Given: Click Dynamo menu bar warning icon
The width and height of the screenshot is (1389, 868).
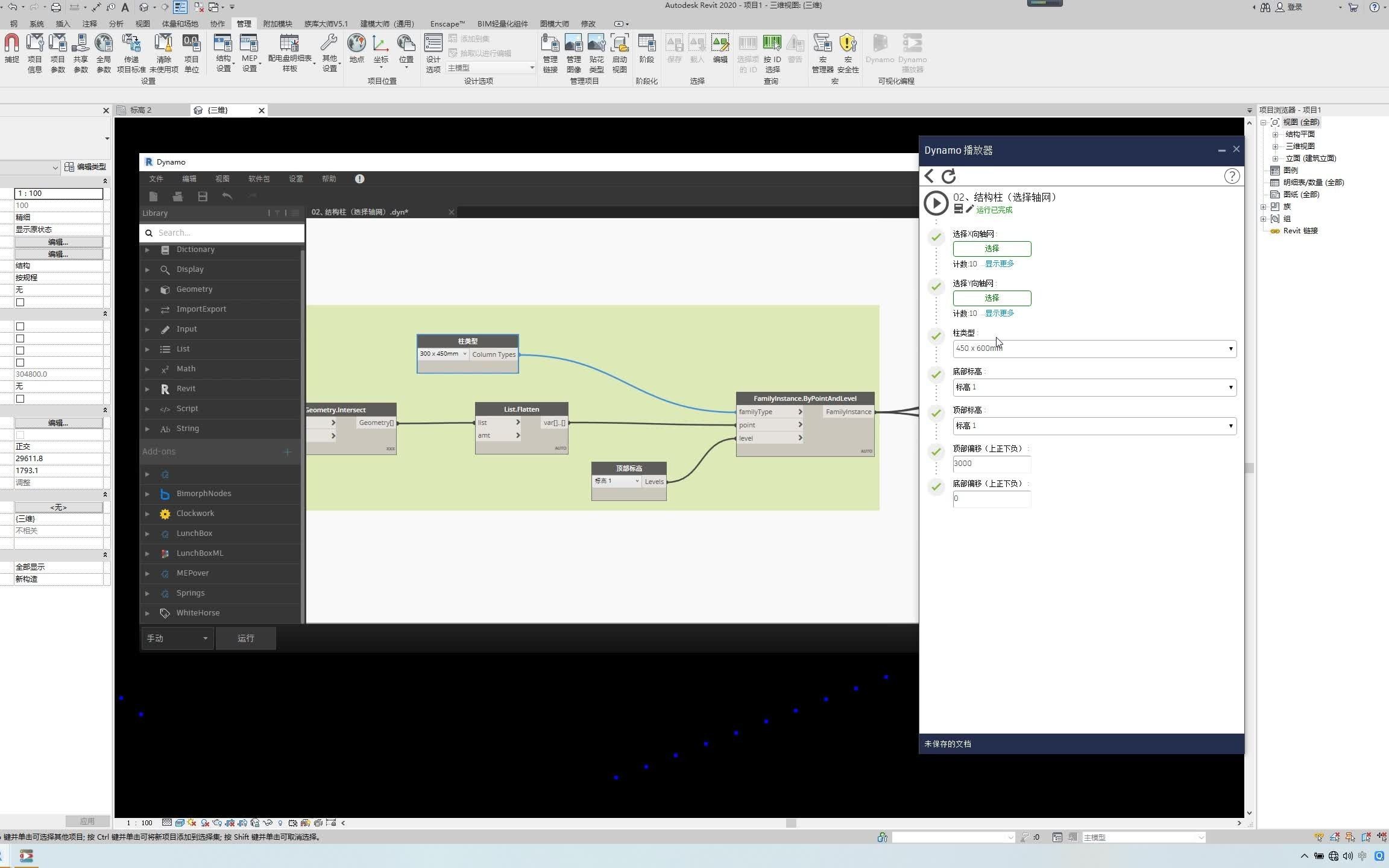Looking at the screenshot, I should [359, 179].
